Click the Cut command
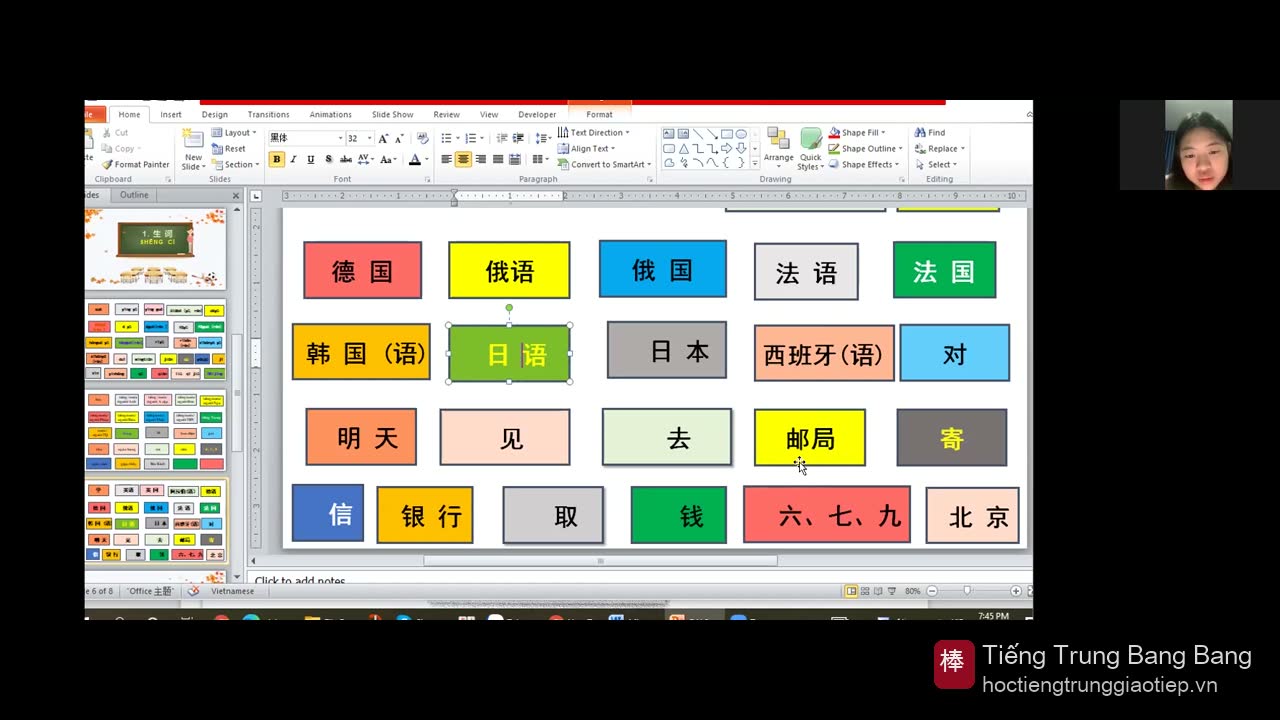 click(114, 132)
